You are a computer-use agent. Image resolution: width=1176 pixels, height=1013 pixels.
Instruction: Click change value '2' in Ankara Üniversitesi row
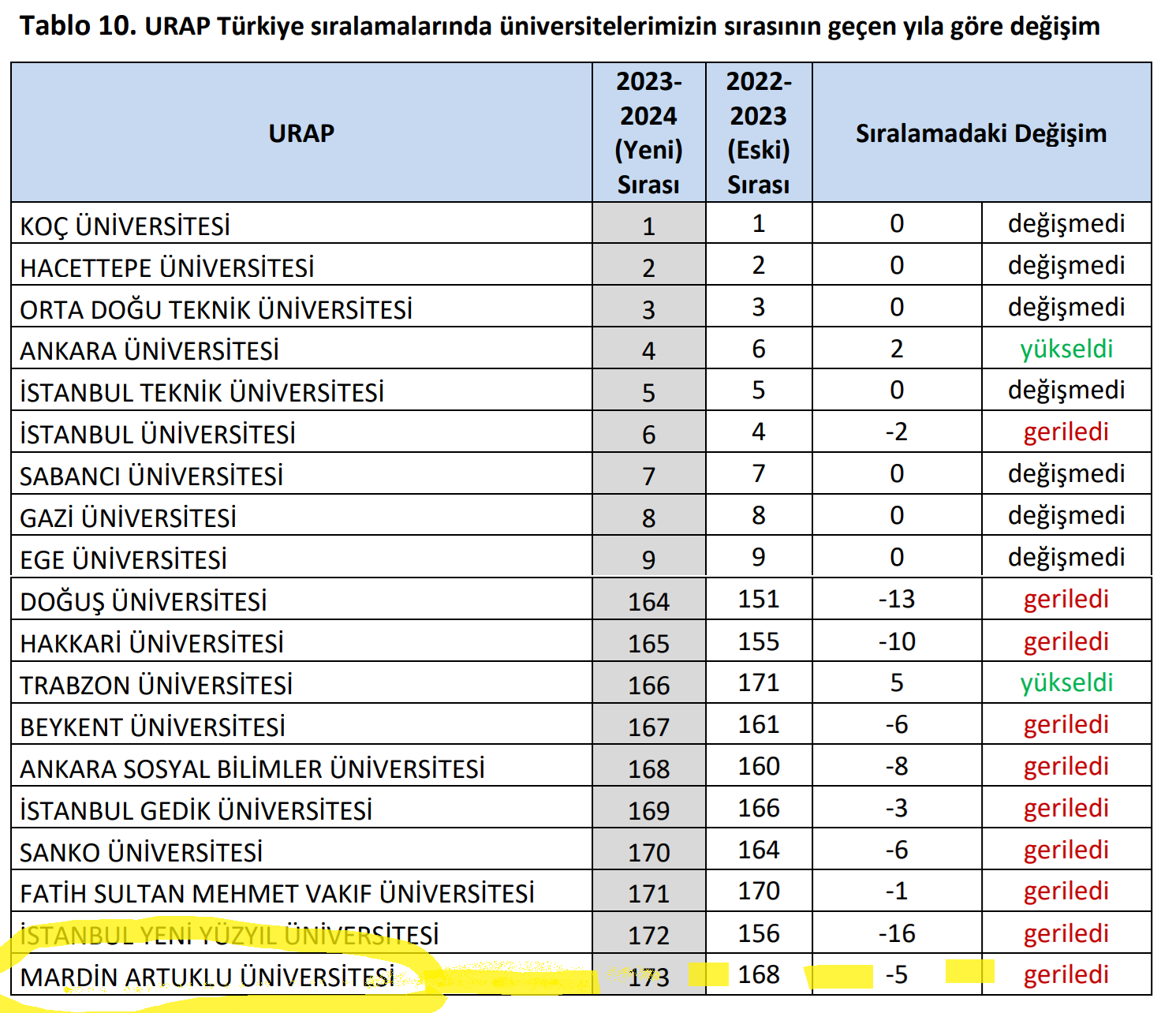click(897, 349)
